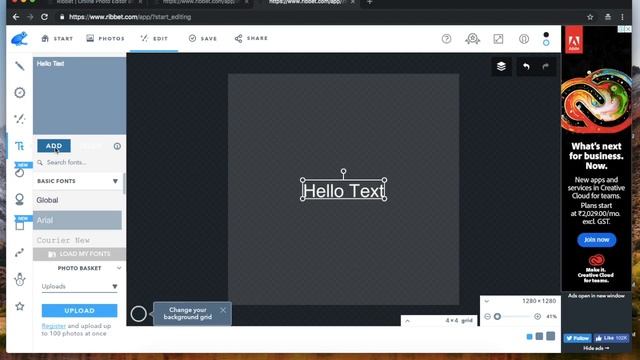Click the text info circle icon
The image size is (640, 360).
117,146
